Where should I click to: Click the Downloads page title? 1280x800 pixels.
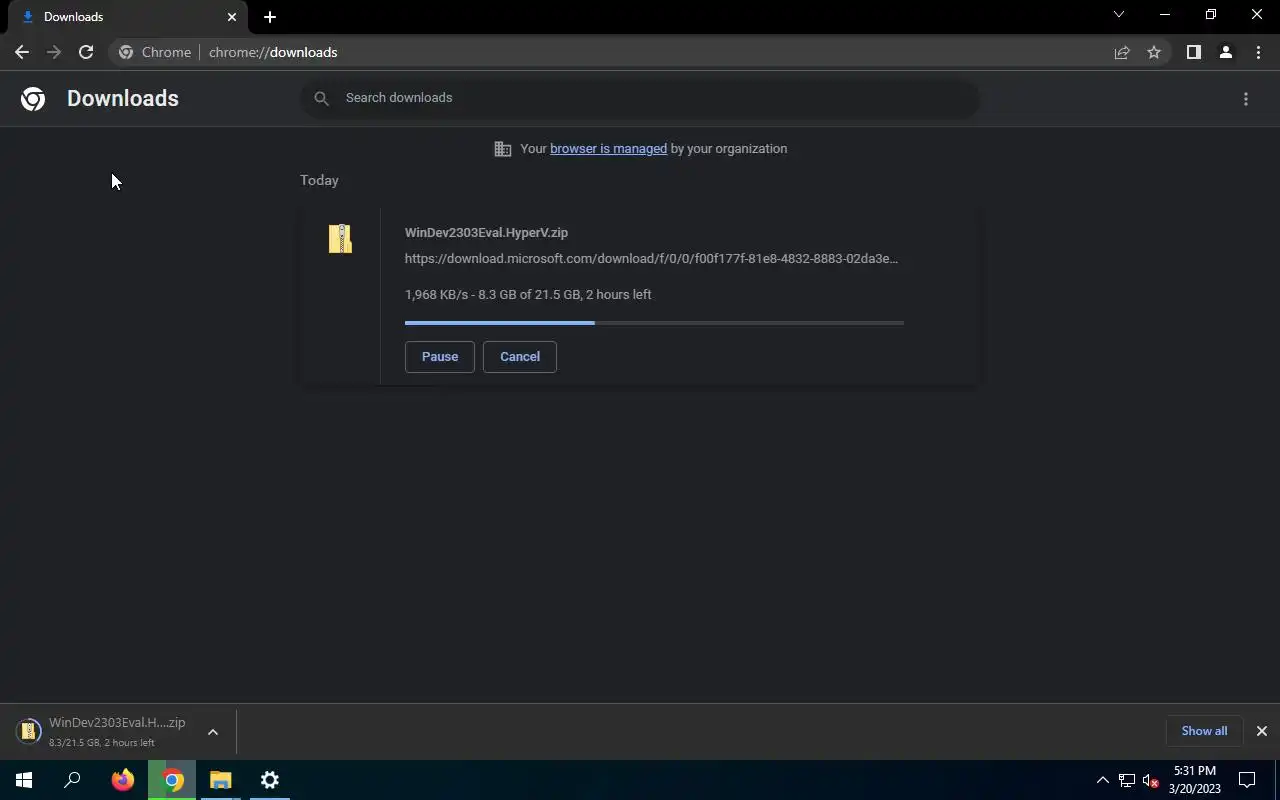tap(123, 98)
